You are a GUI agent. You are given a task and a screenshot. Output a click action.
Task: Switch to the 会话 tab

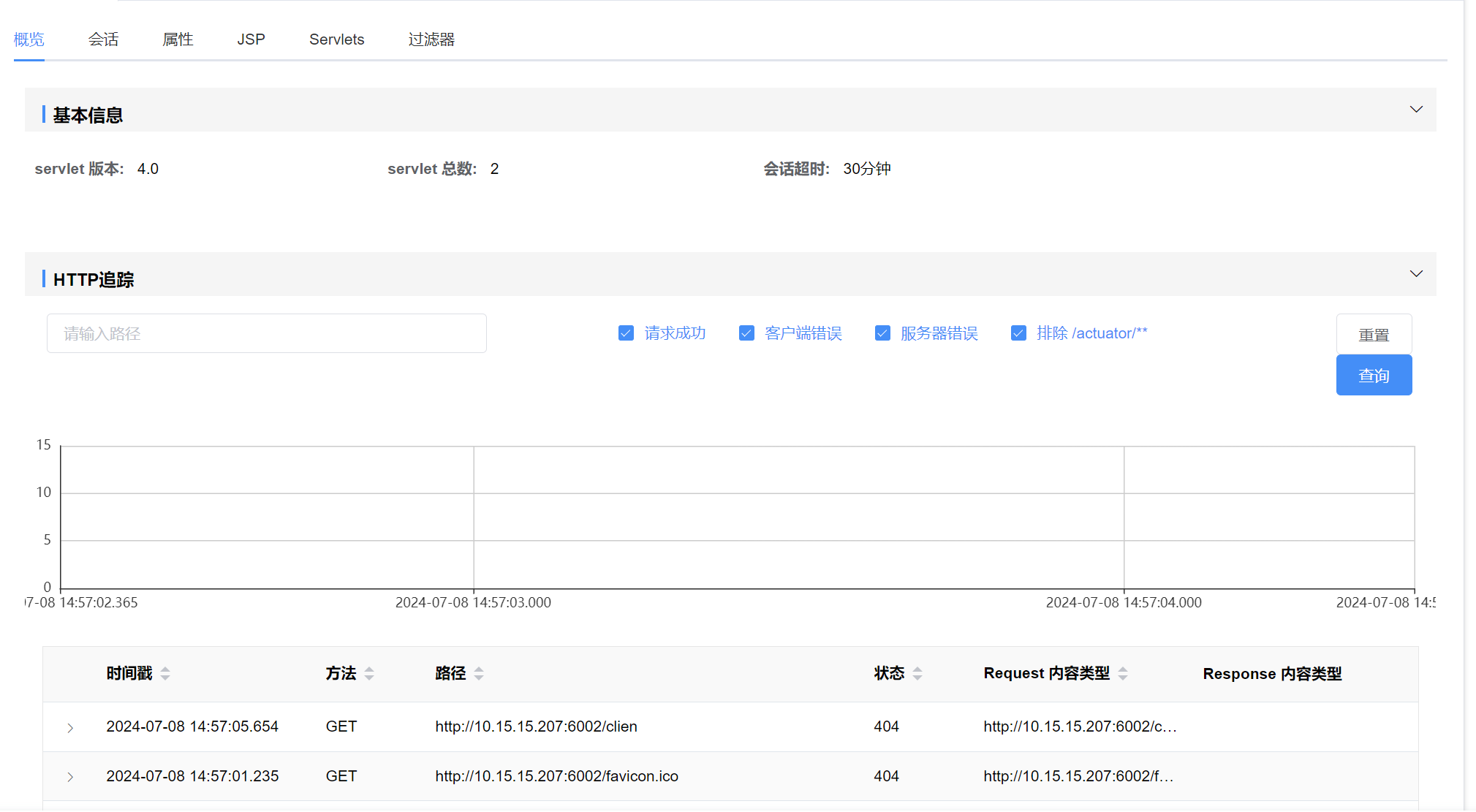[103, 39]
